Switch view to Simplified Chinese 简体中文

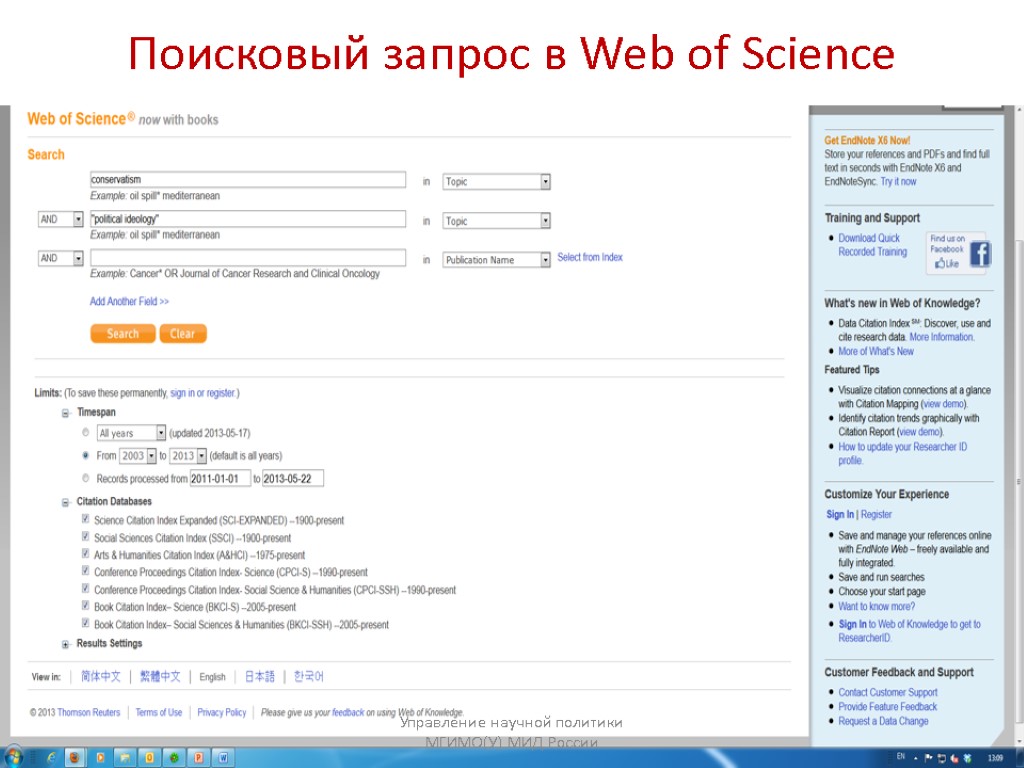[x=101, y=677]
